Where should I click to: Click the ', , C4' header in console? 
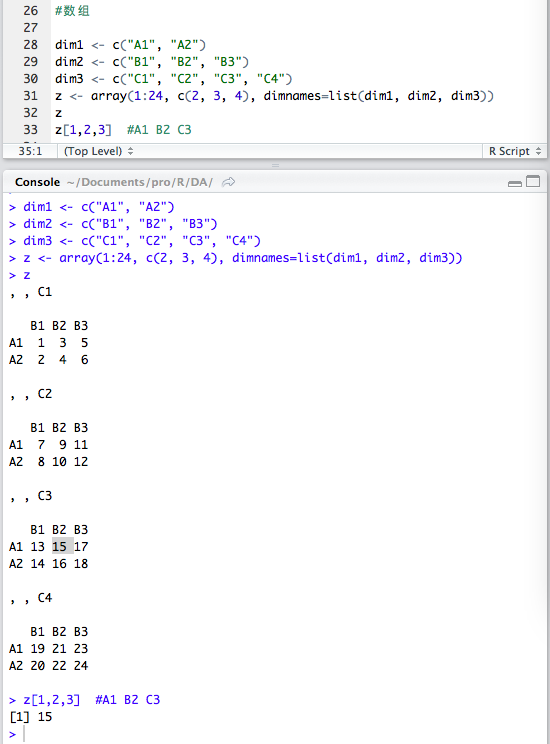click(x=31, y=598)
